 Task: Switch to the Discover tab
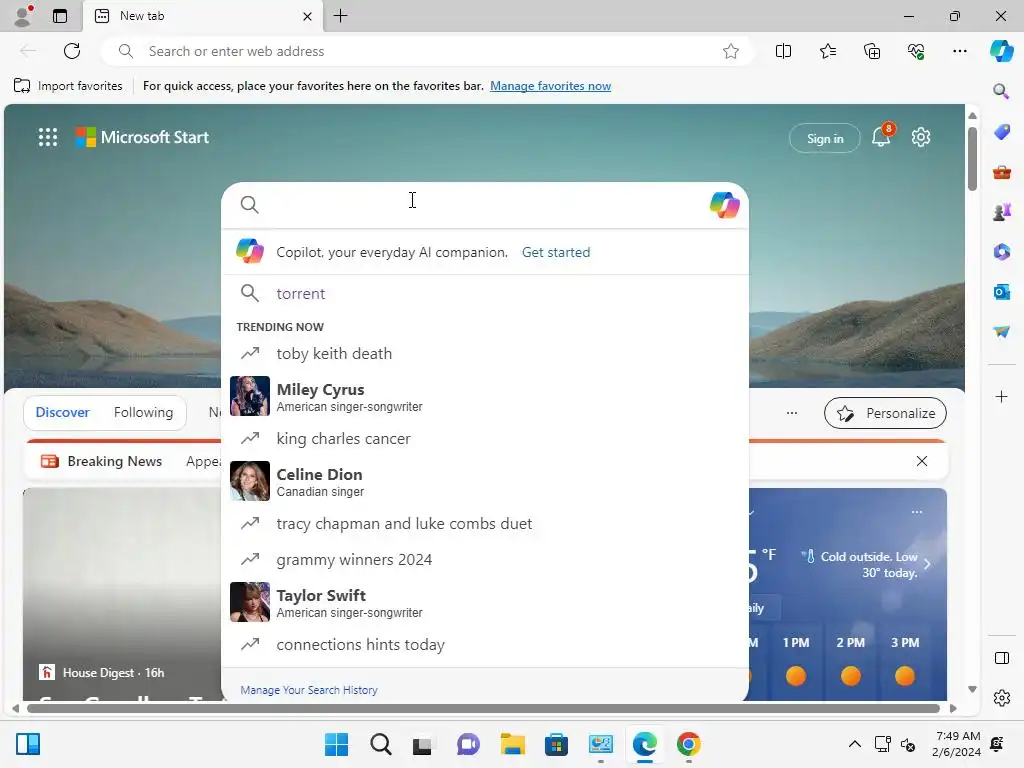pos(62,412)
